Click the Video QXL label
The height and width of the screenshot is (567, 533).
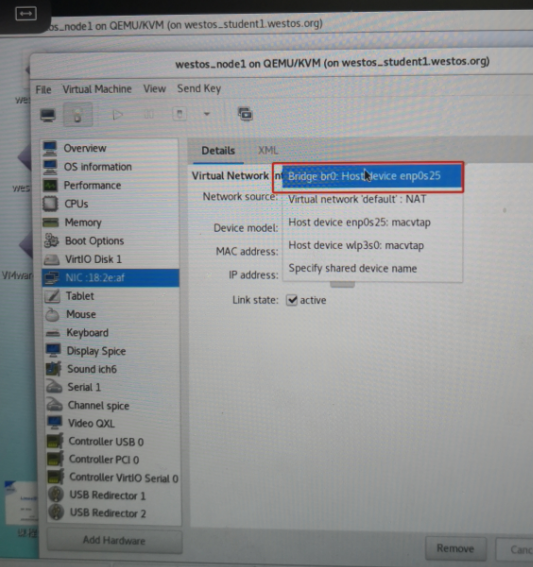point(91,423)
